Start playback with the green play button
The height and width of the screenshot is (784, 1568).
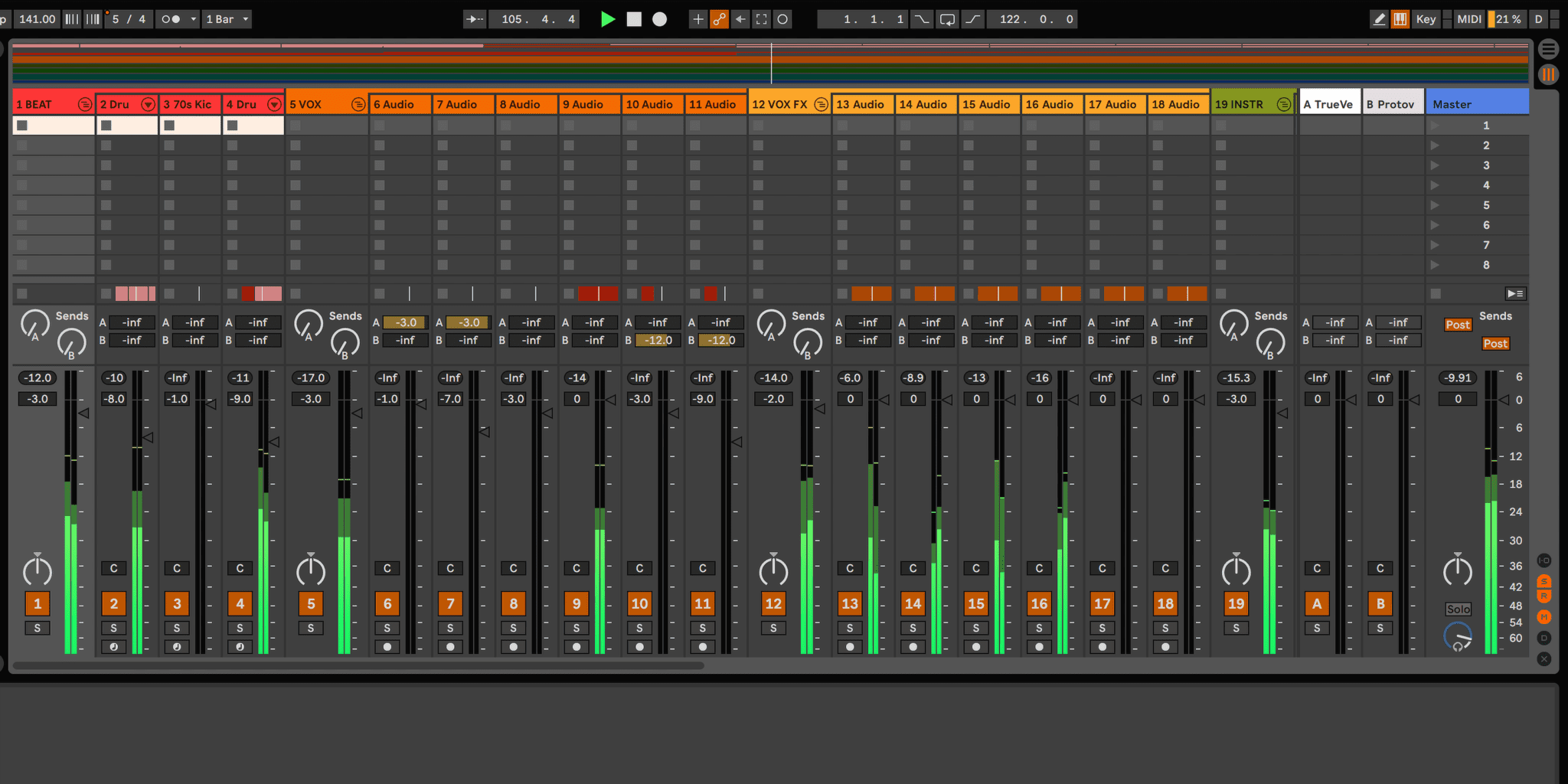tap(608, 19)
